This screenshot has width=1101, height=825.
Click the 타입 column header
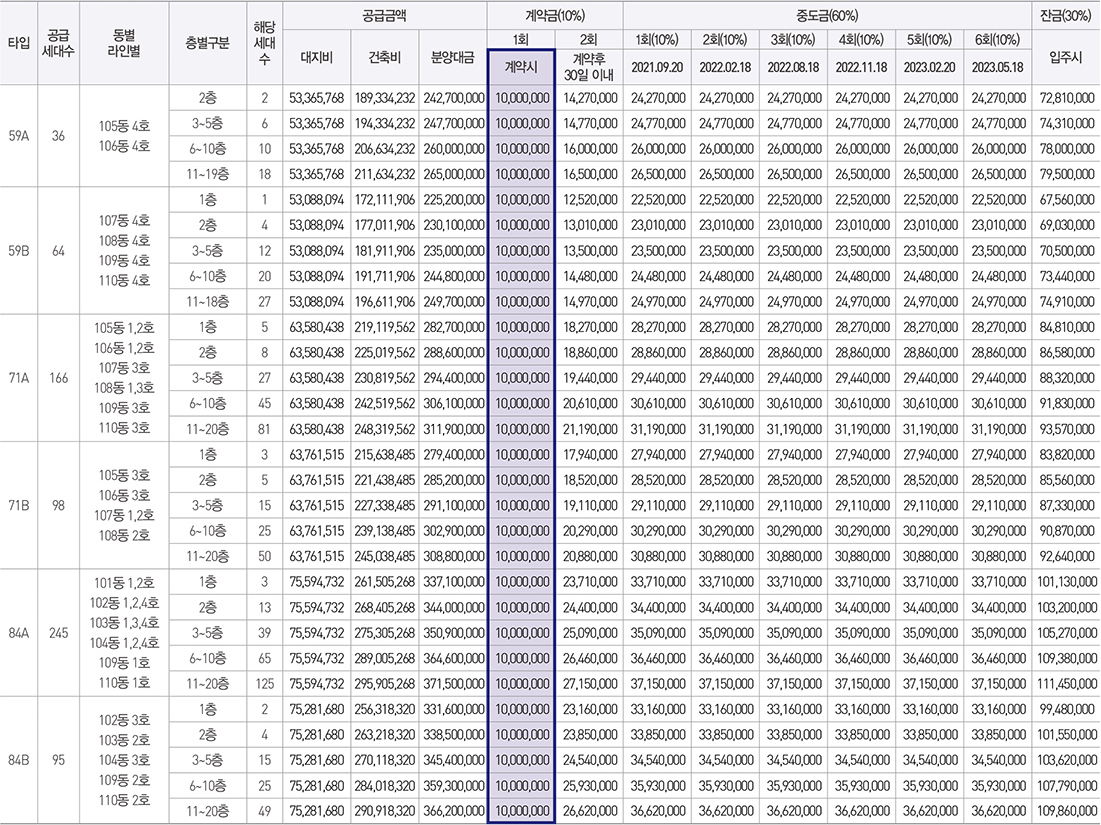pyautogui.click(x=19, y=44)
